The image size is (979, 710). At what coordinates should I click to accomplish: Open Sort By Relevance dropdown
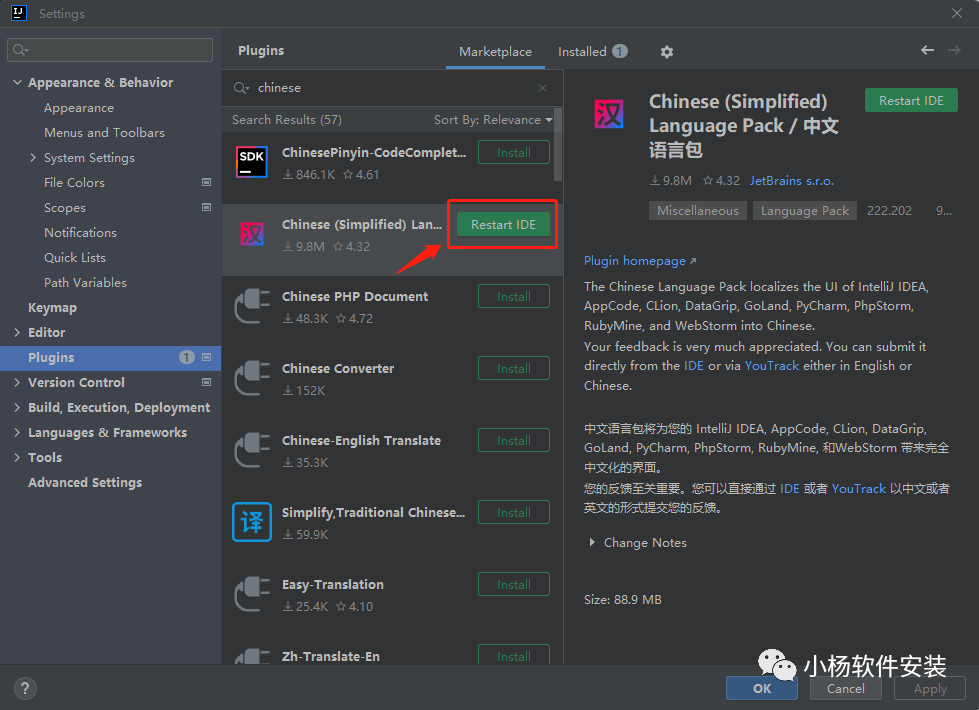point(493,120)
